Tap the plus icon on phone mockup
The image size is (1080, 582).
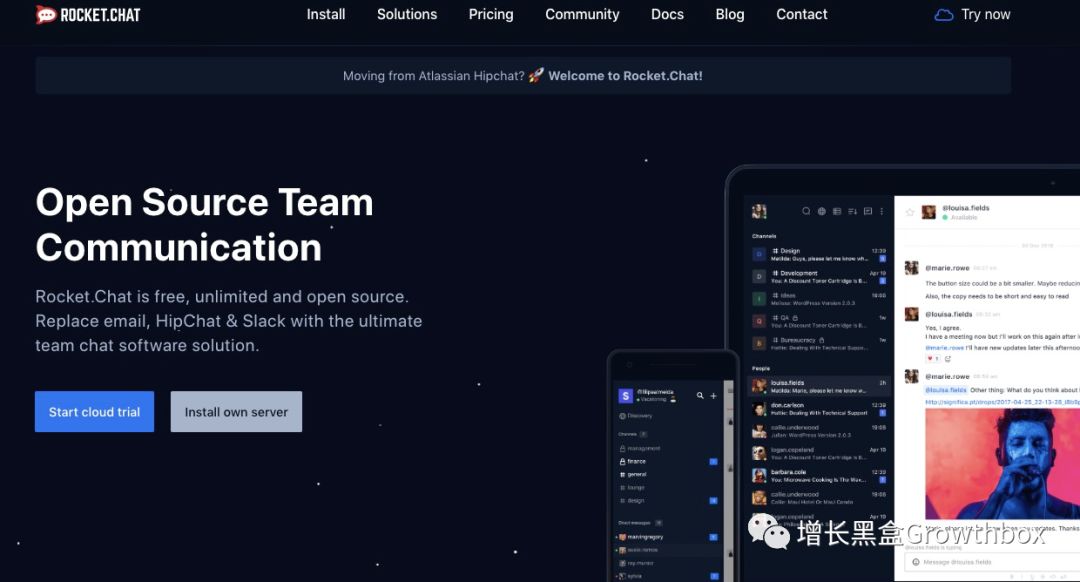pyautogui.click(x=713, y=396)
